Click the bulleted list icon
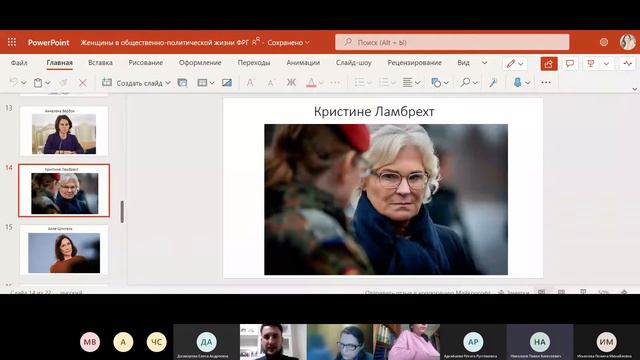The width and height of the screenshot is (640, 360). [359, 83]
